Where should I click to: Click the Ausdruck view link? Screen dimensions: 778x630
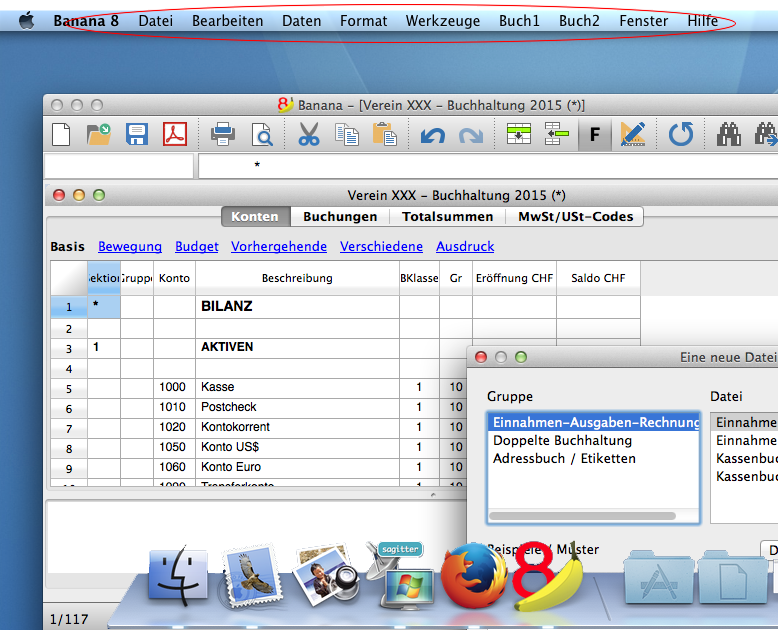coord(465,247)
